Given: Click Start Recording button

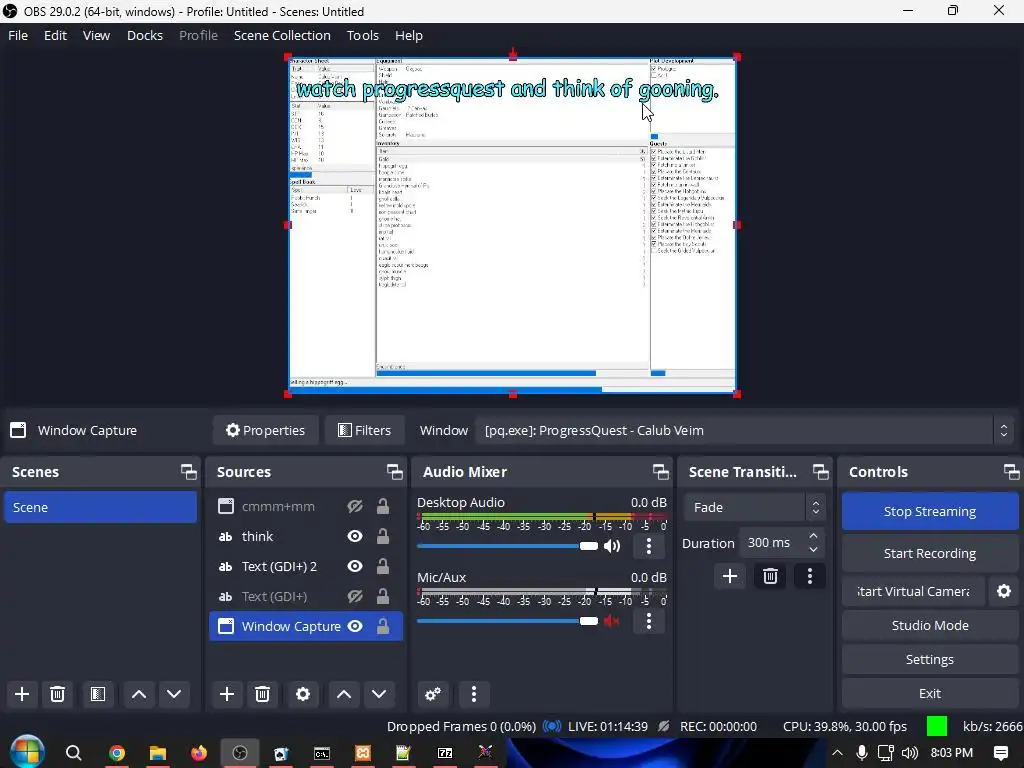Looking at the screenshot, I should 929,553.
